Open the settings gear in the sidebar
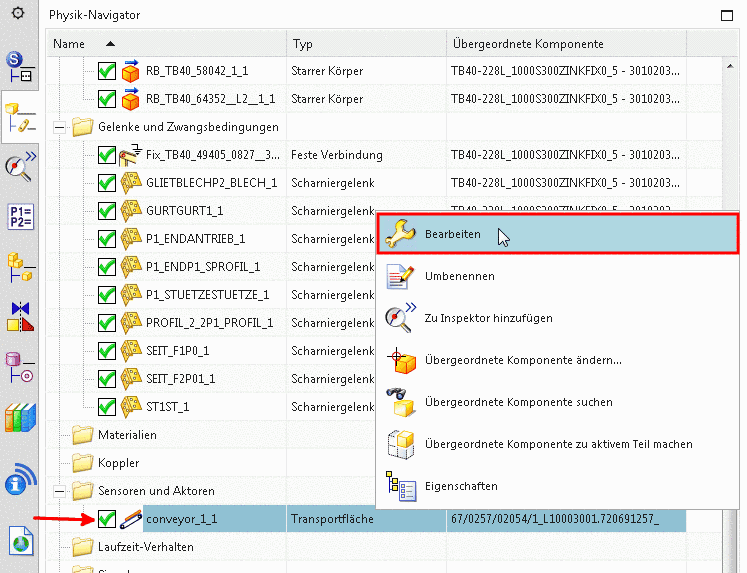The image size is (747, 573). click(18, 13)
